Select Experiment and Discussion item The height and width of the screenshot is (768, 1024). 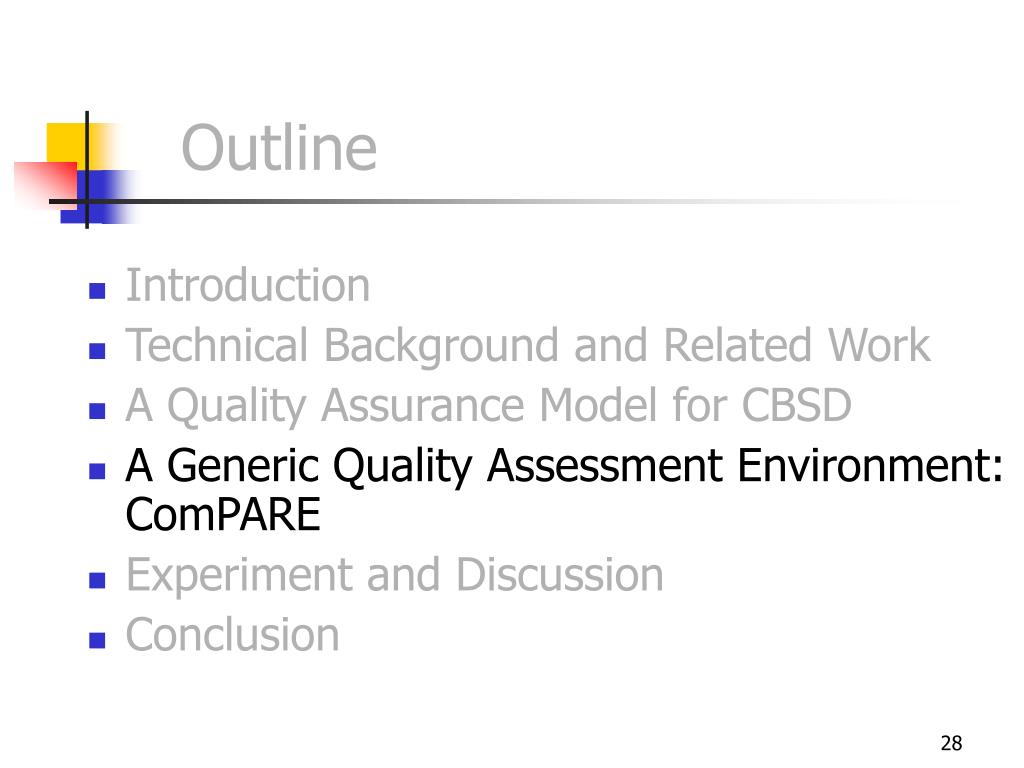pos(394,575)
